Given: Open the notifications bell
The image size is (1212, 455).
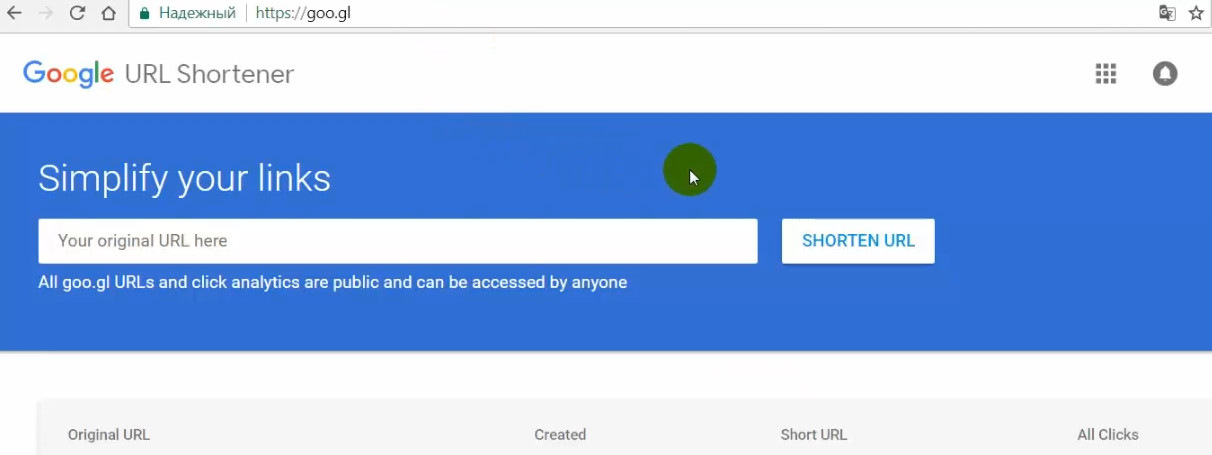Looking at the screenshot, I should click(1165, 74).
